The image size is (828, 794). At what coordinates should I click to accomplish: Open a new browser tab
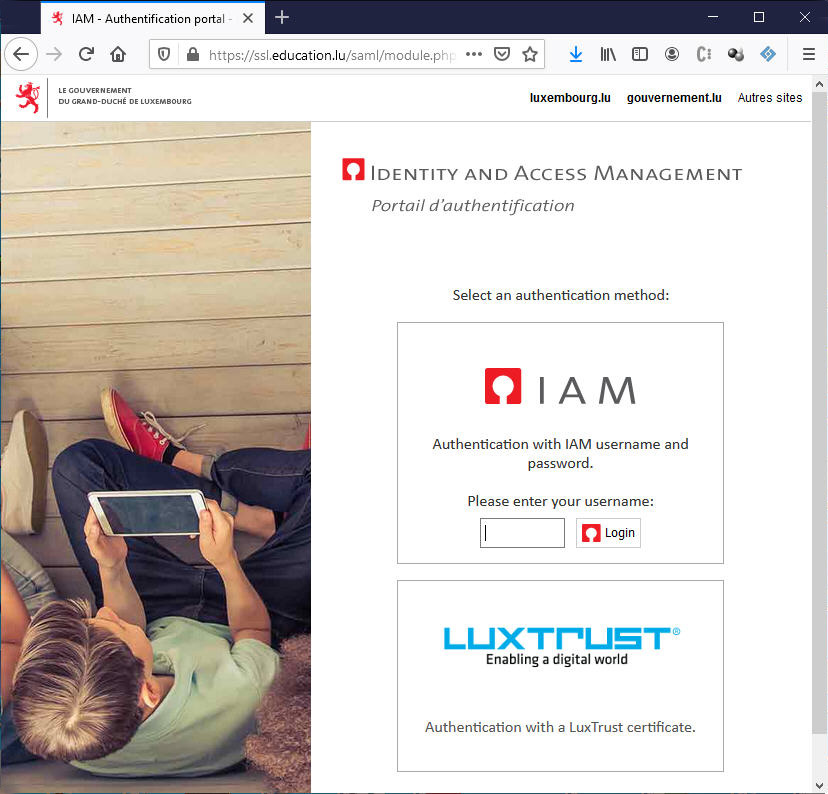coord(282,17)
